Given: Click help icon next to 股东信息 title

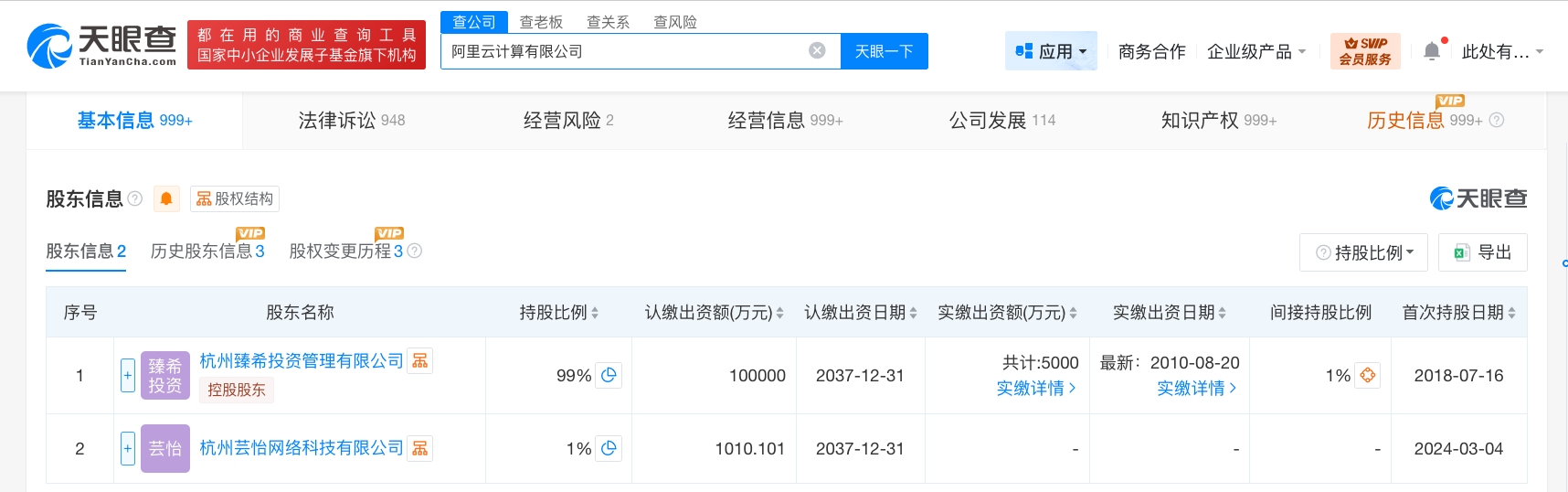Looking at the screenshot, I should [135, 198].
